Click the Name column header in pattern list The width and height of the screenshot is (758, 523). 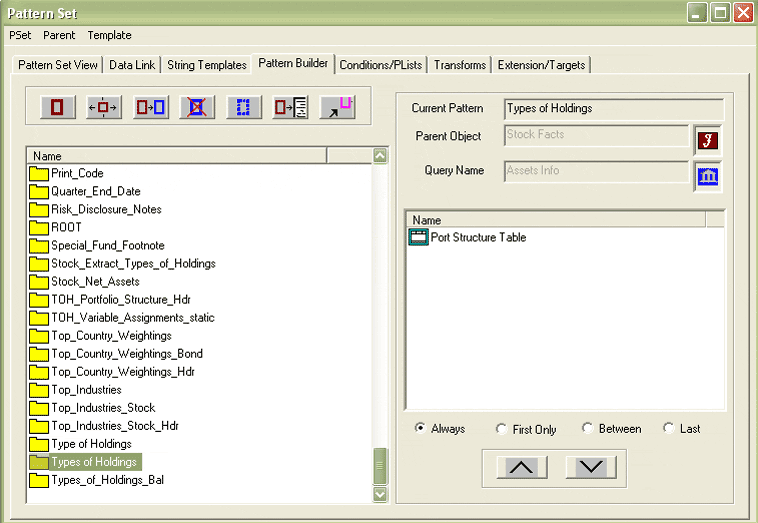(177, 156)
